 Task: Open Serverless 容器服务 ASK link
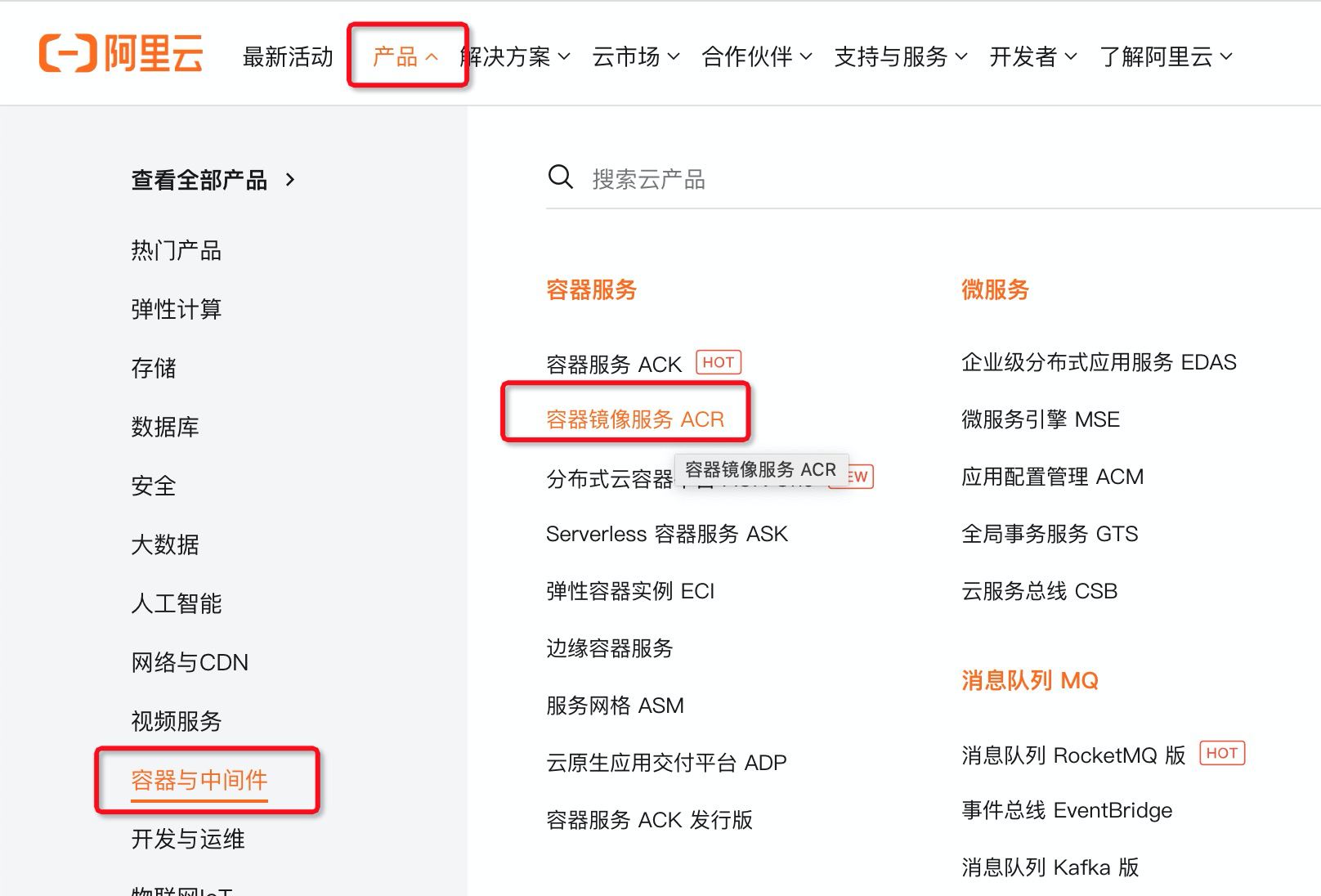(667, 534)
